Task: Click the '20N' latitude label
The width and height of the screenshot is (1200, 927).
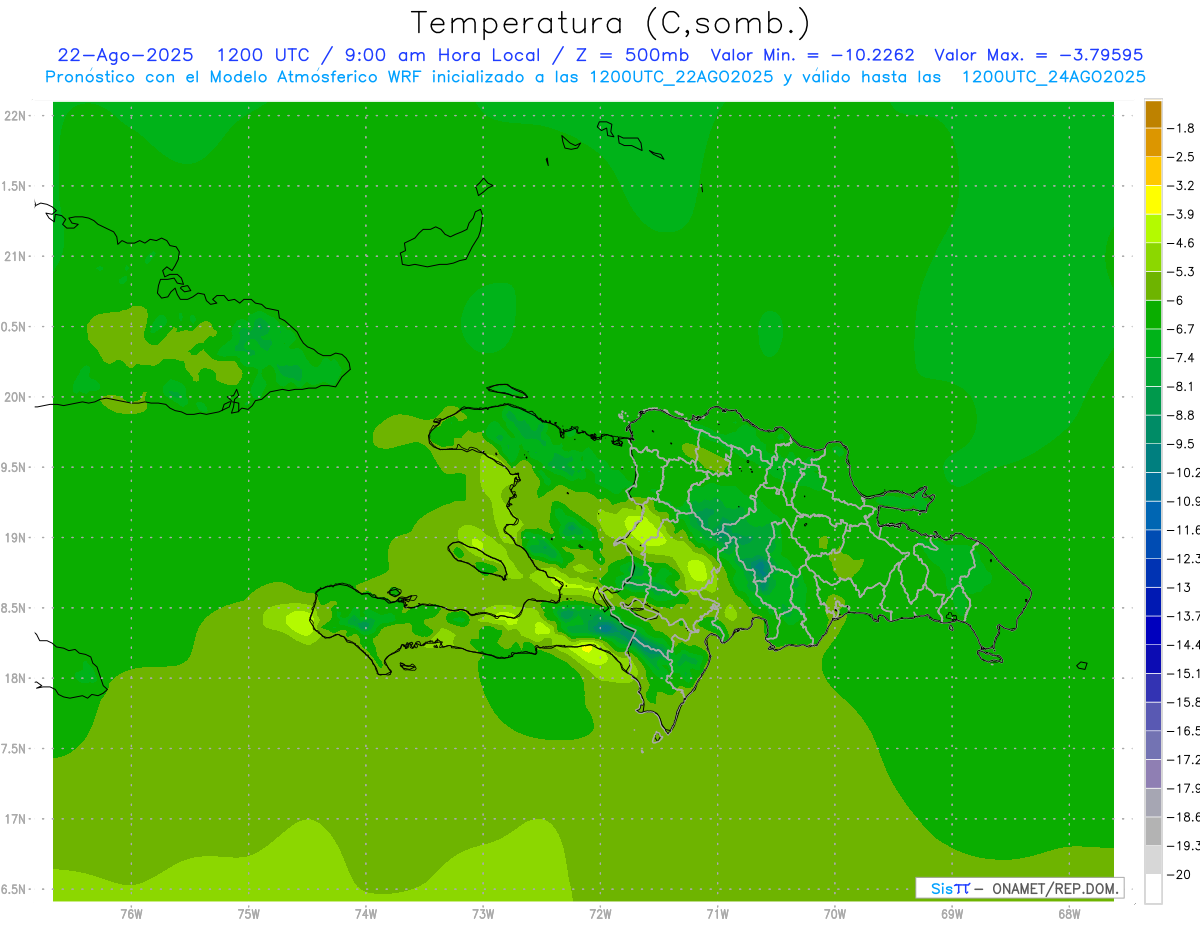Action: 15,397
